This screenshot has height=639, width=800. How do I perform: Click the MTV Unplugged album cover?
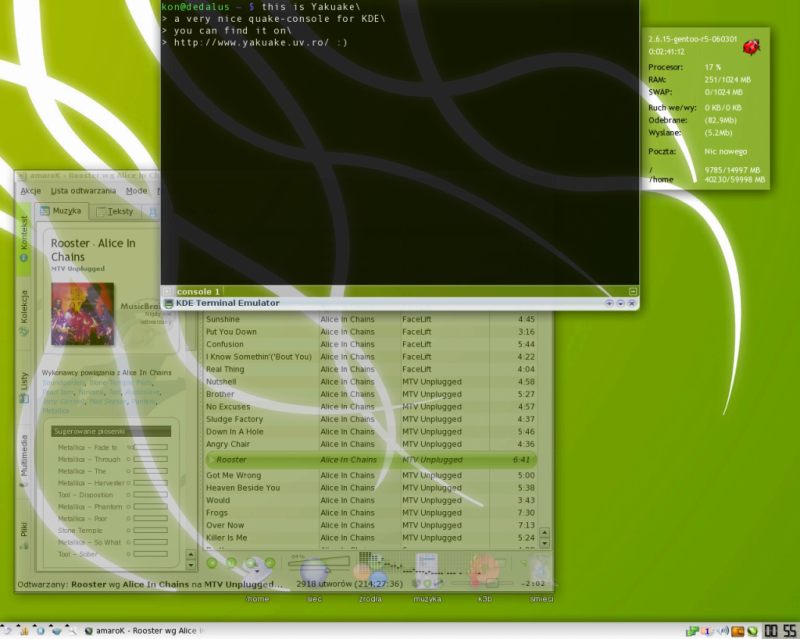tap(83, 314)
